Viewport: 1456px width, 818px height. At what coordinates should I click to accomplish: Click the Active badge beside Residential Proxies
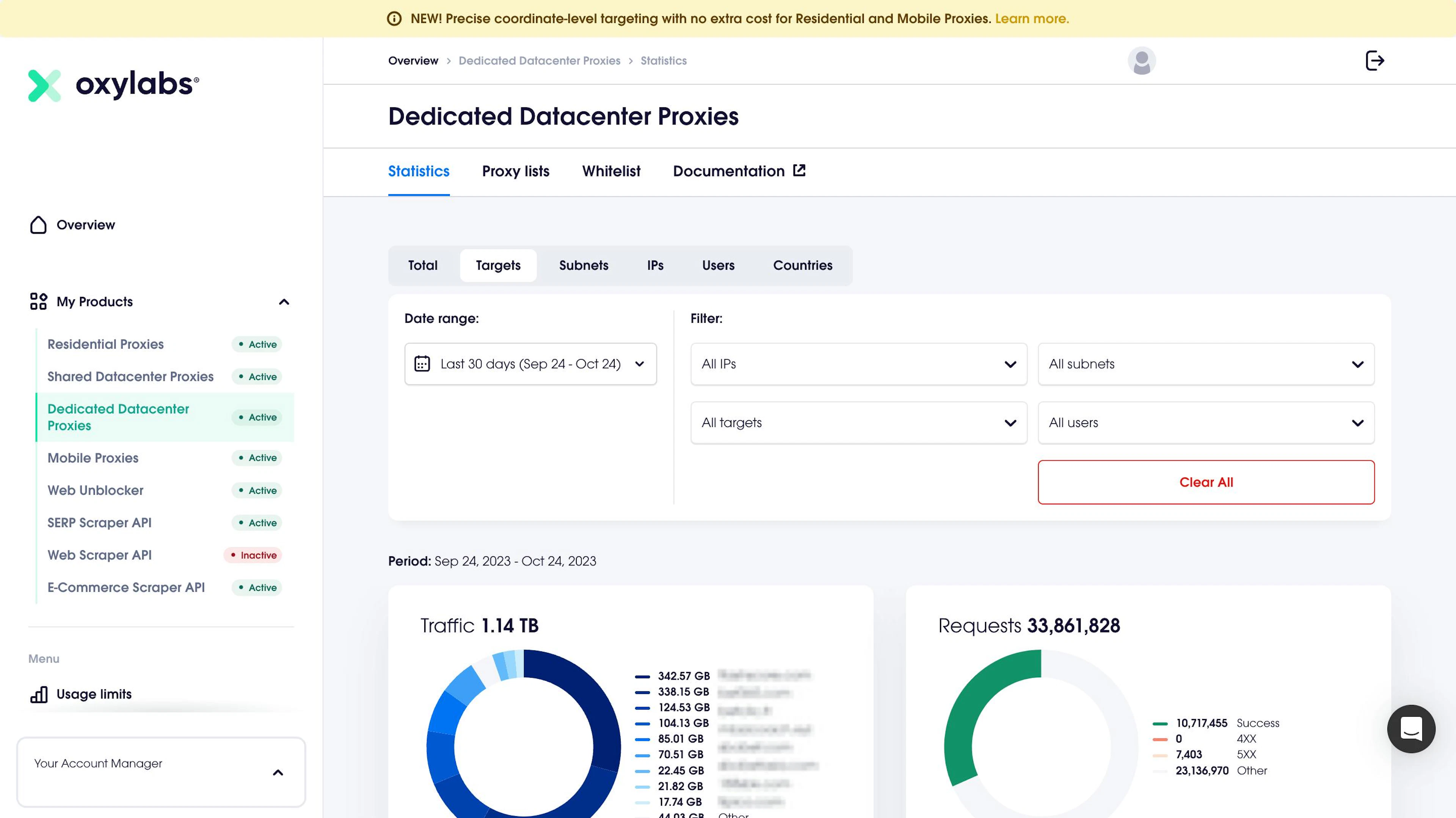pyautogui.click(x=257, y=344)
